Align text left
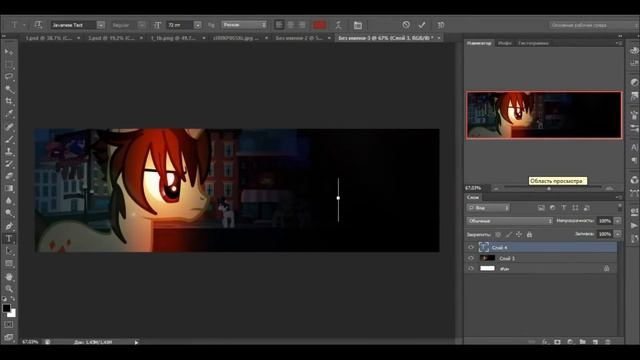Image resolution: width=640 pixels, height=360 pixels. pyautogui.click(x=279, y=25)
